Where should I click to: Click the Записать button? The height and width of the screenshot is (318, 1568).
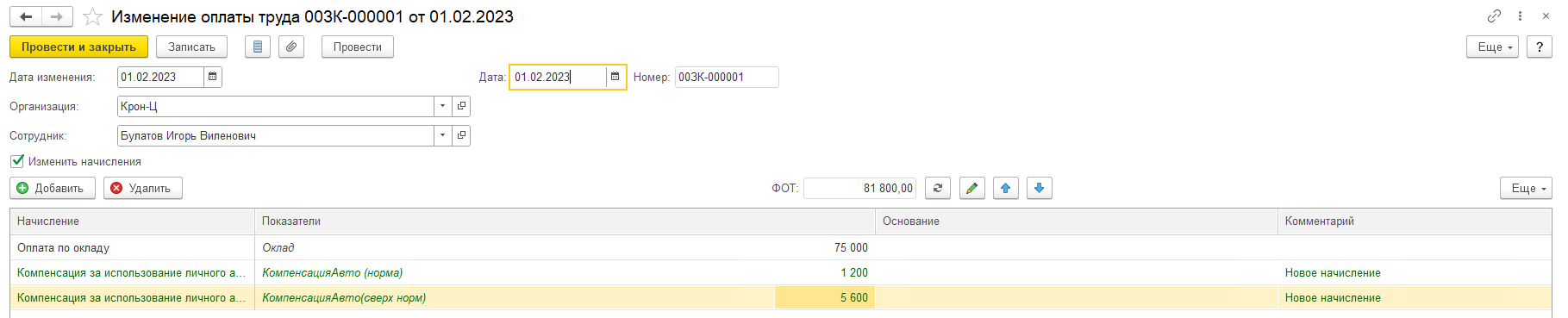point(191,47)
